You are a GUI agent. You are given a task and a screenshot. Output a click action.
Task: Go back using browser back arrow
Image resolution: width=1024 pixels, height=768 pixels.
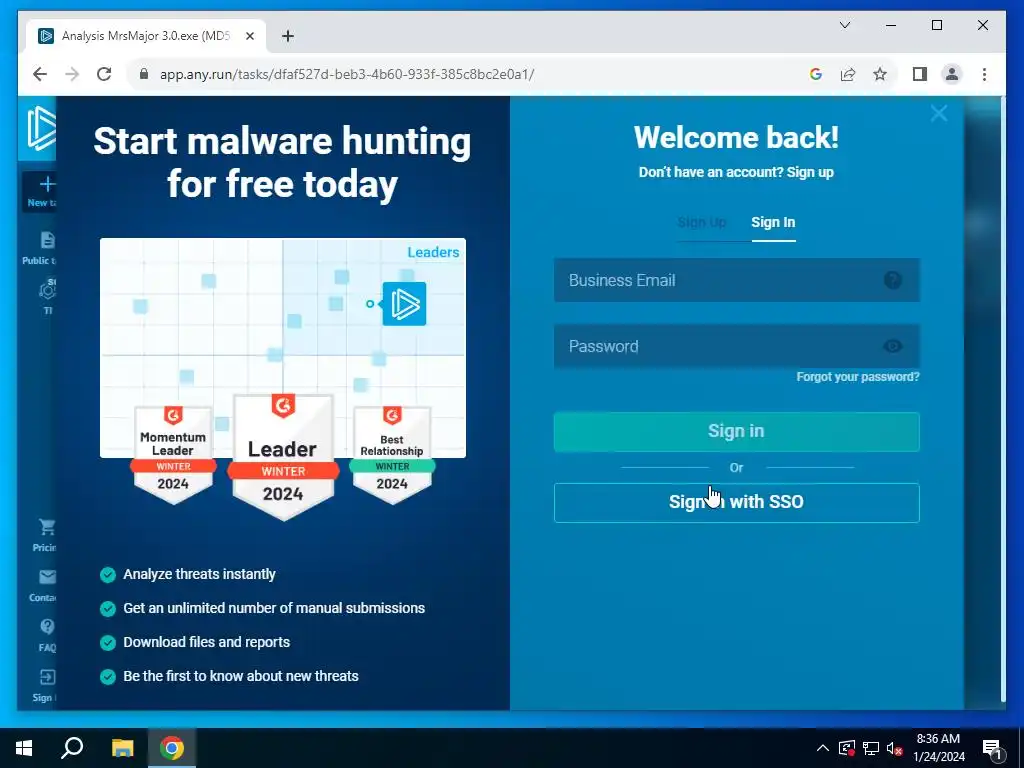tap(40, 74)
